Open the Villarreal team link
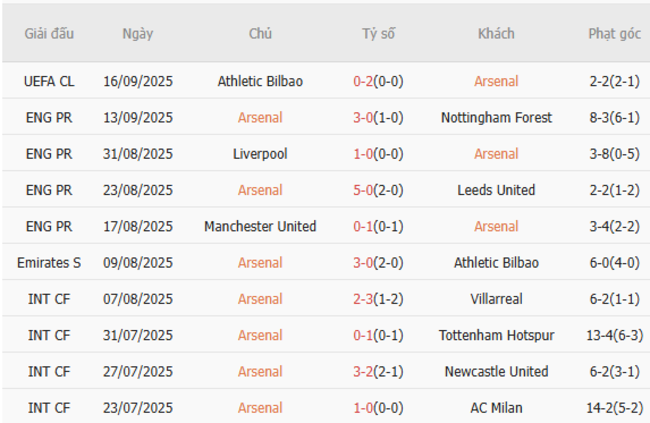 496,298
